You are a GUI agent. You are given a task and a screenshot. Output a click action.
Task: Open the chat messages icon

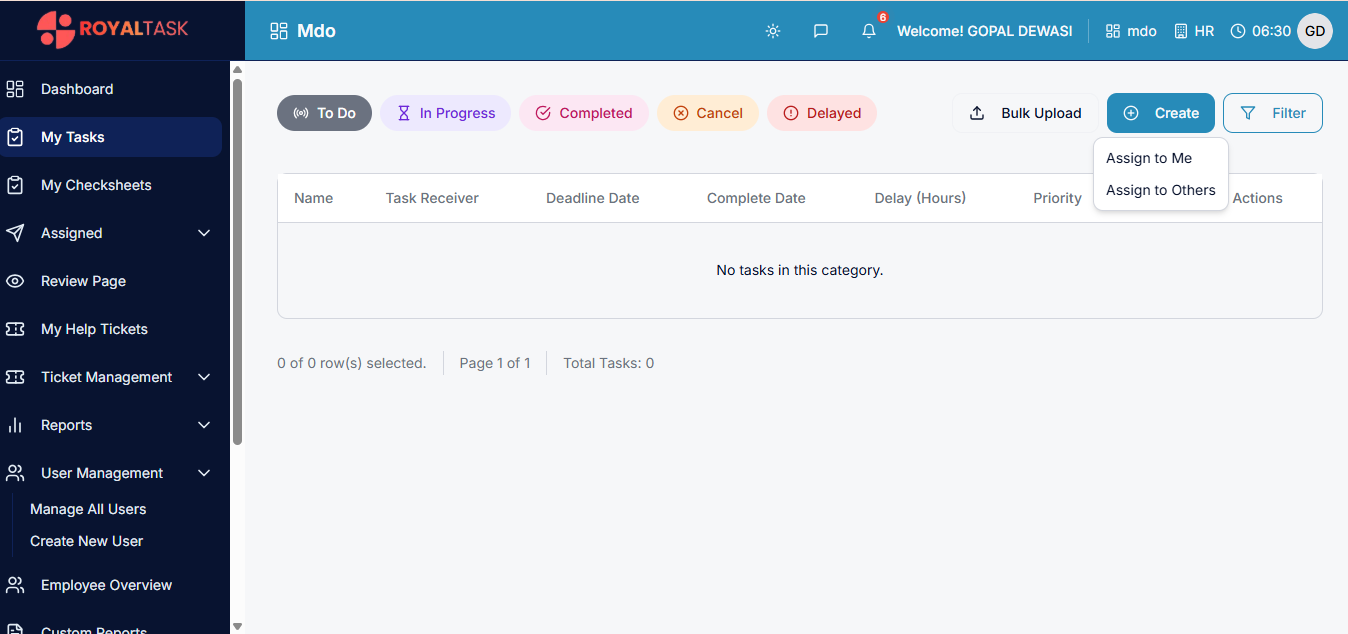[820, 31]
